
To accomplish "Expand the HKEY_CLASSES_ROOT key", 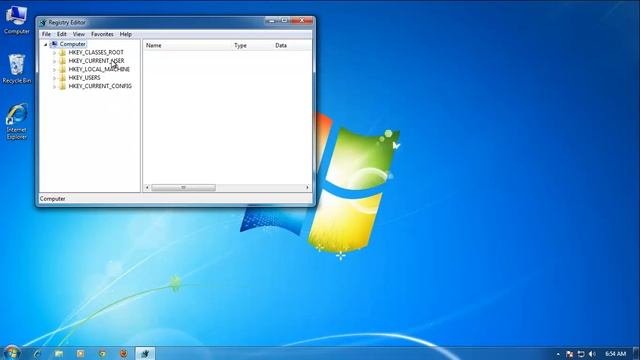I will pos(54,53).
